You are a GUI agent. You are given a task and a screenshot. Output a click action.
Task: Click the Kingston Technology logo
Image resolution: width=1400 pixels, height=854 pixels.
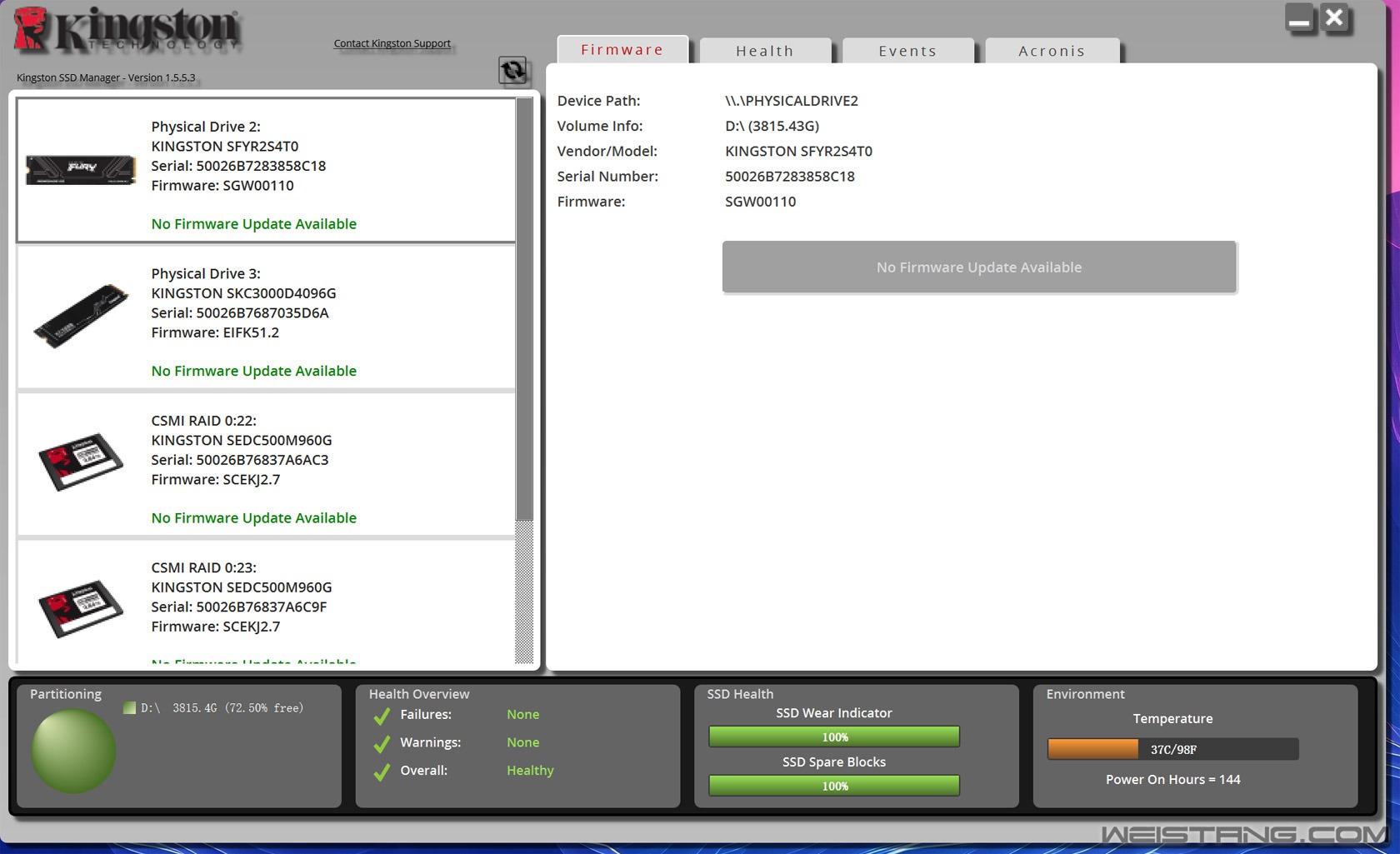coord(127,31)
